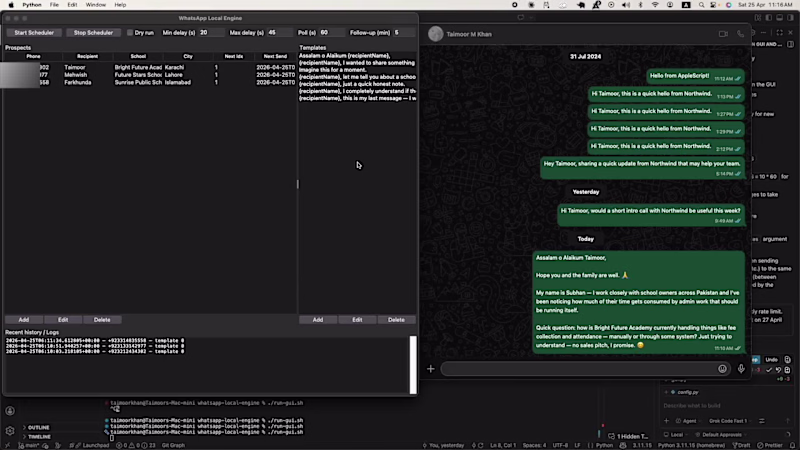Image resolution: width=800 pixels, height=450 pixels.
Task: Click the Recipient column header
Action: (87, 57)
